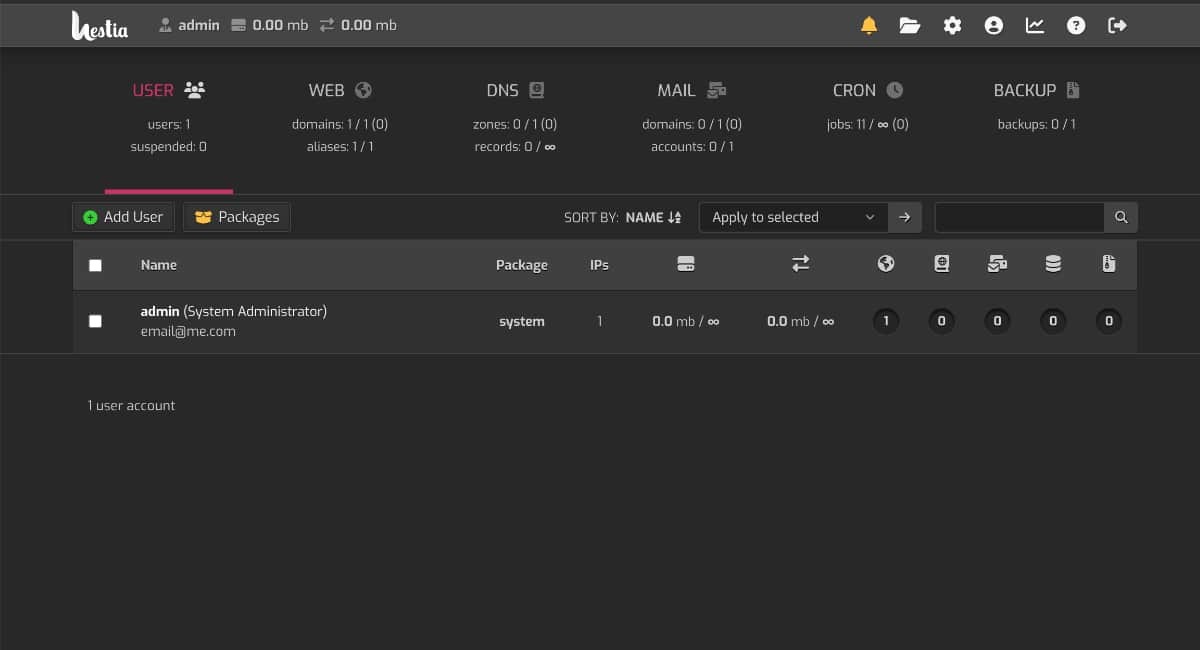Open the help question mark icon

click(x=1076, y=25)
